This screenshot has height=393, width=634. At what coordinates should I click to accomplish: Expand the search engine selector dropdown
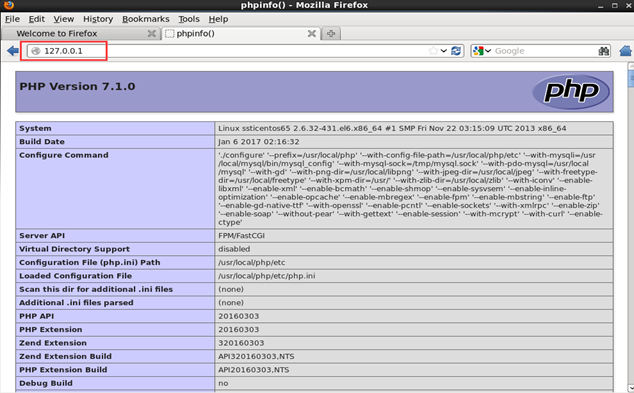(x=488, y=51)
